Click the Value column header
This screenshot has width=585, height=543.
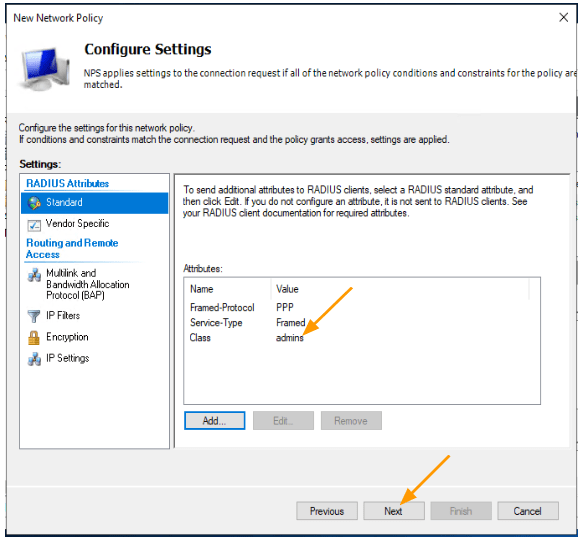400,290
